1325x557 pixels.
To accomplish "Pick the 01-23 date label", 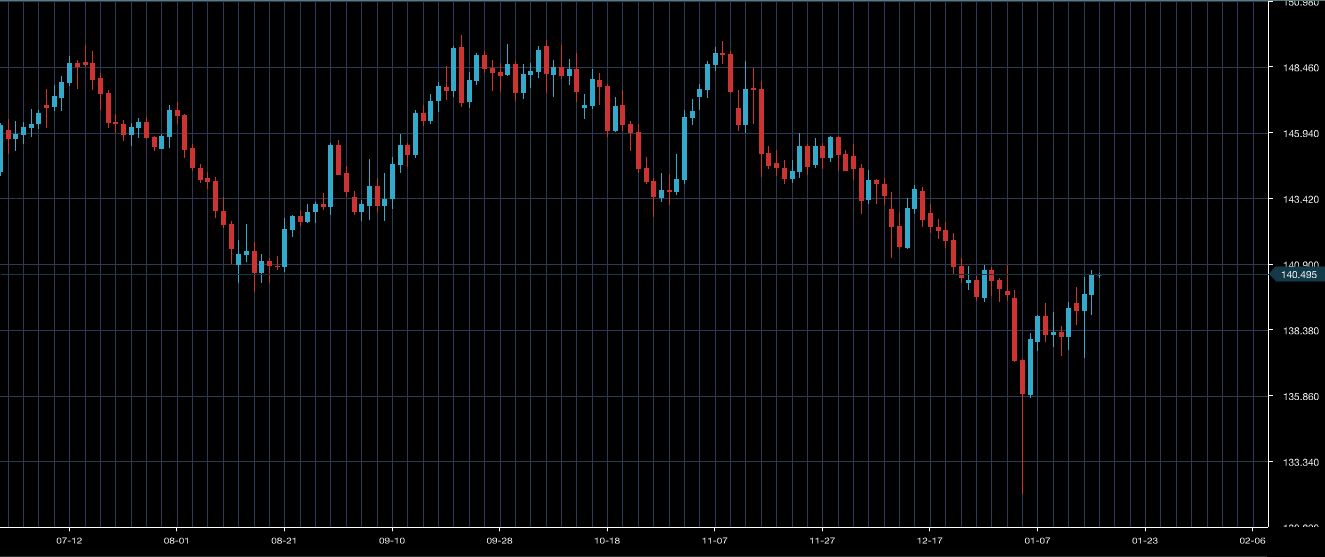I will pyautogui.click(x=1145, y=539).
